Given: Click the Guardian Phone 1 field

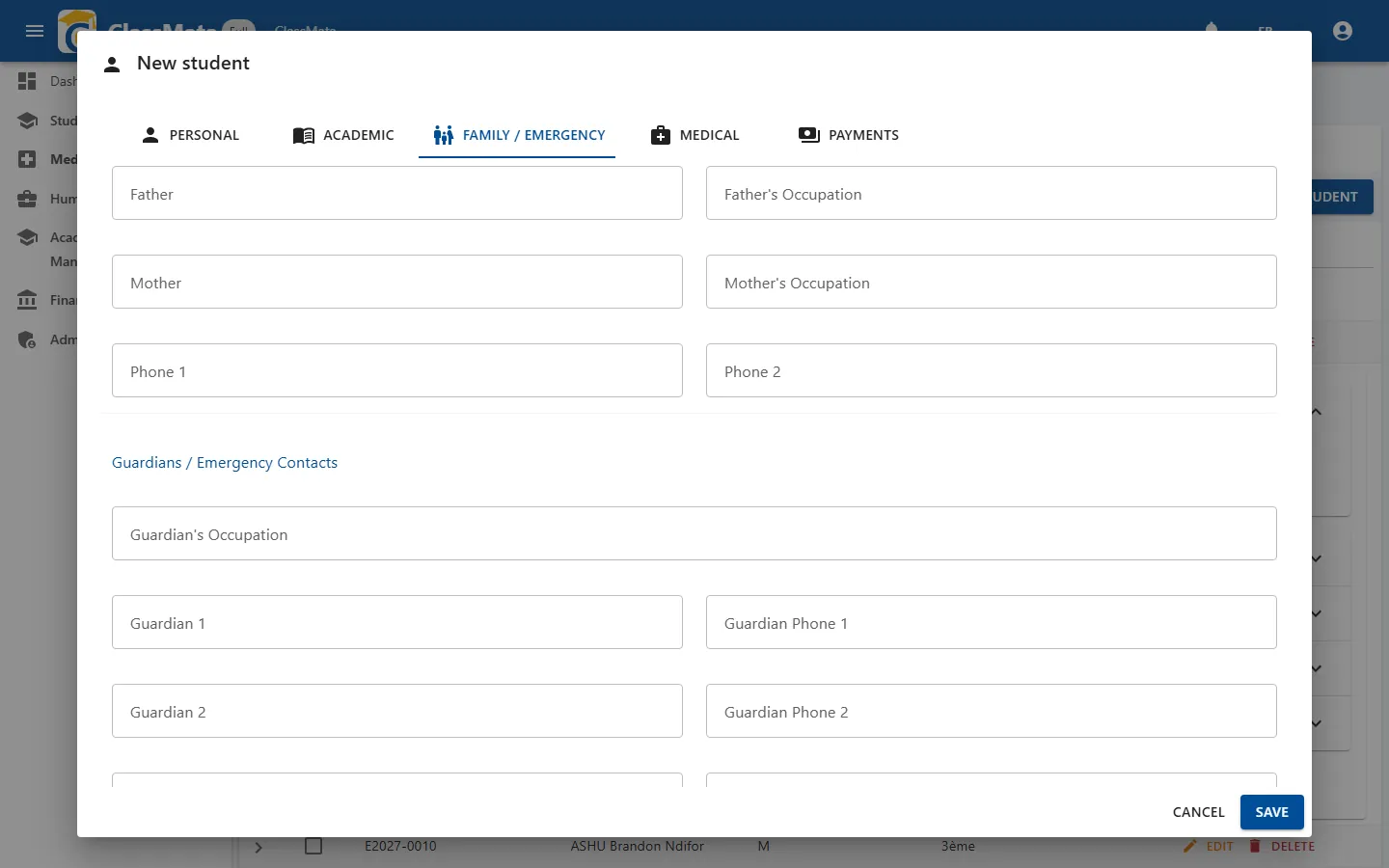Looking at the screenshot, I should 992,622.
